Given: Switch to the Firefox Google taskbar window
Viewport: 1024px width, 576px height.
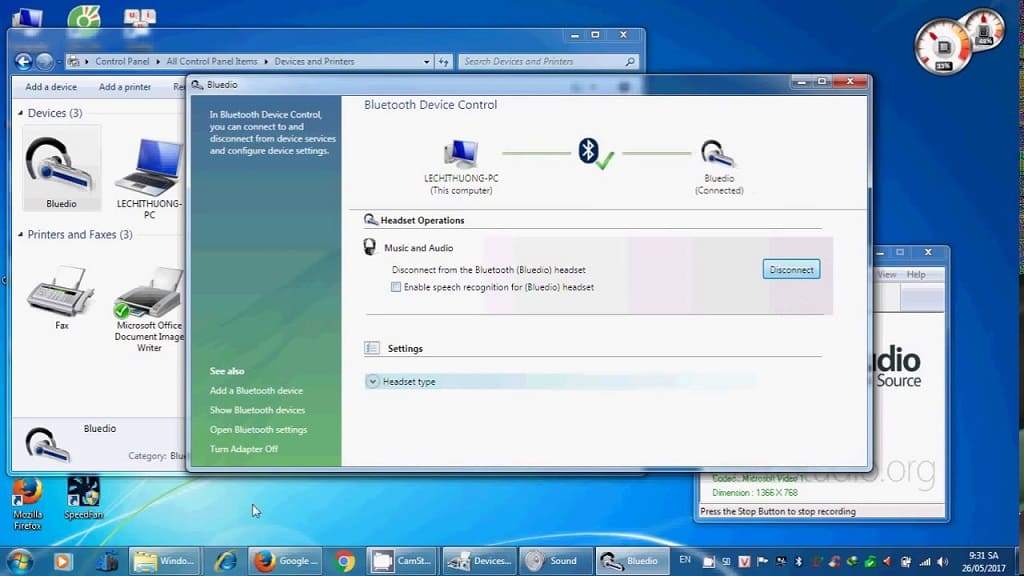Looking at the screenshot, I should tap(285, 561).
